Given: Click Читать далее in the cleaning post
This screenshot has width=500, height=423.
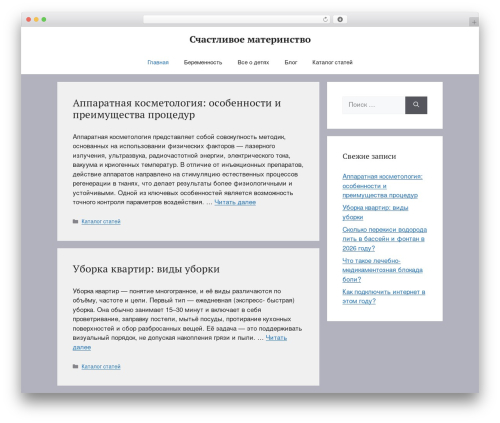Looking at the screenshot, I should [276, 338].
